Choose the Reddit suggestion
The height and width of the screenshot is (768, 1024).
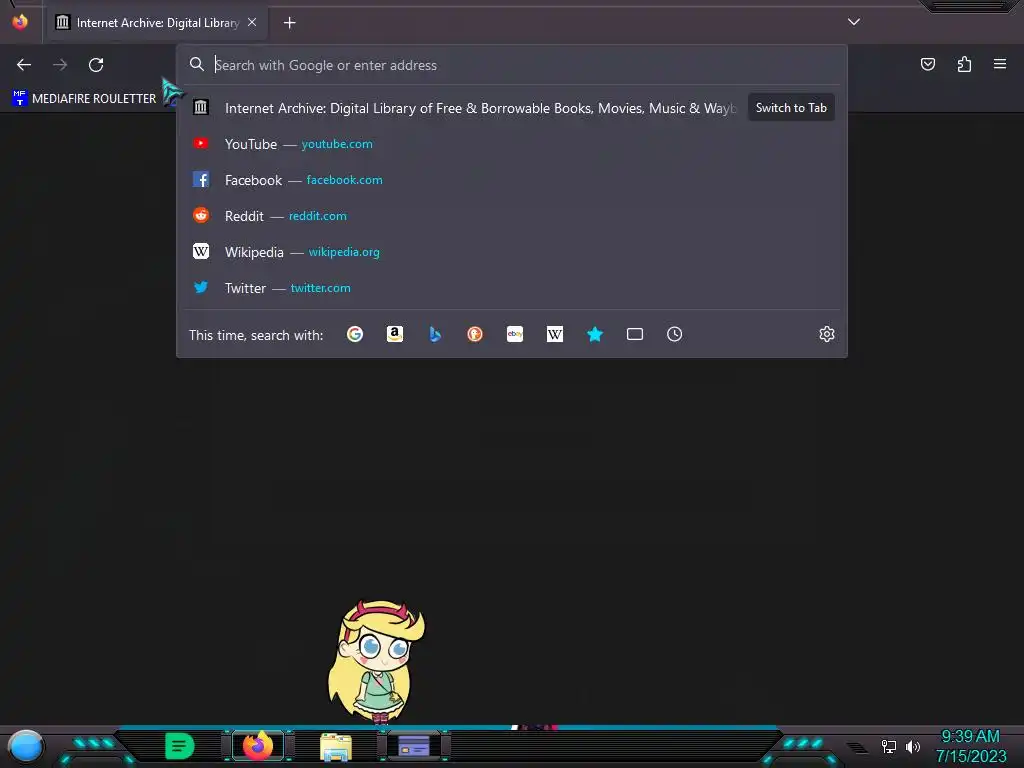513,216
